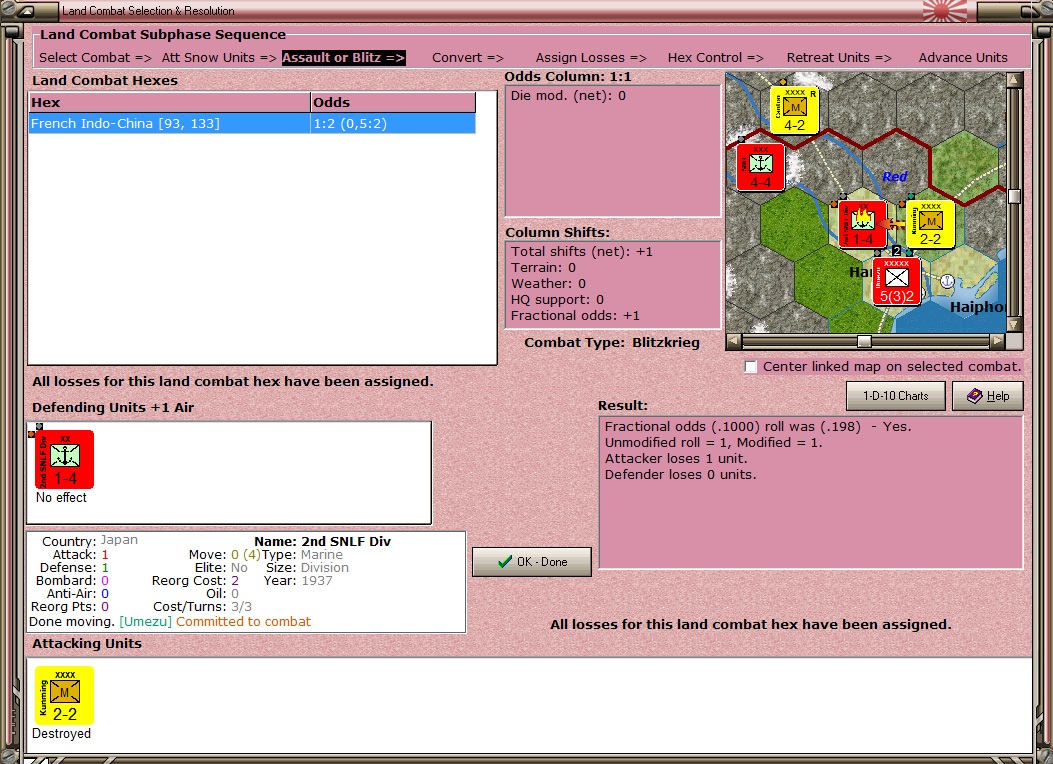Click the [Umezu] HQ name in unit details

point(146,622)
